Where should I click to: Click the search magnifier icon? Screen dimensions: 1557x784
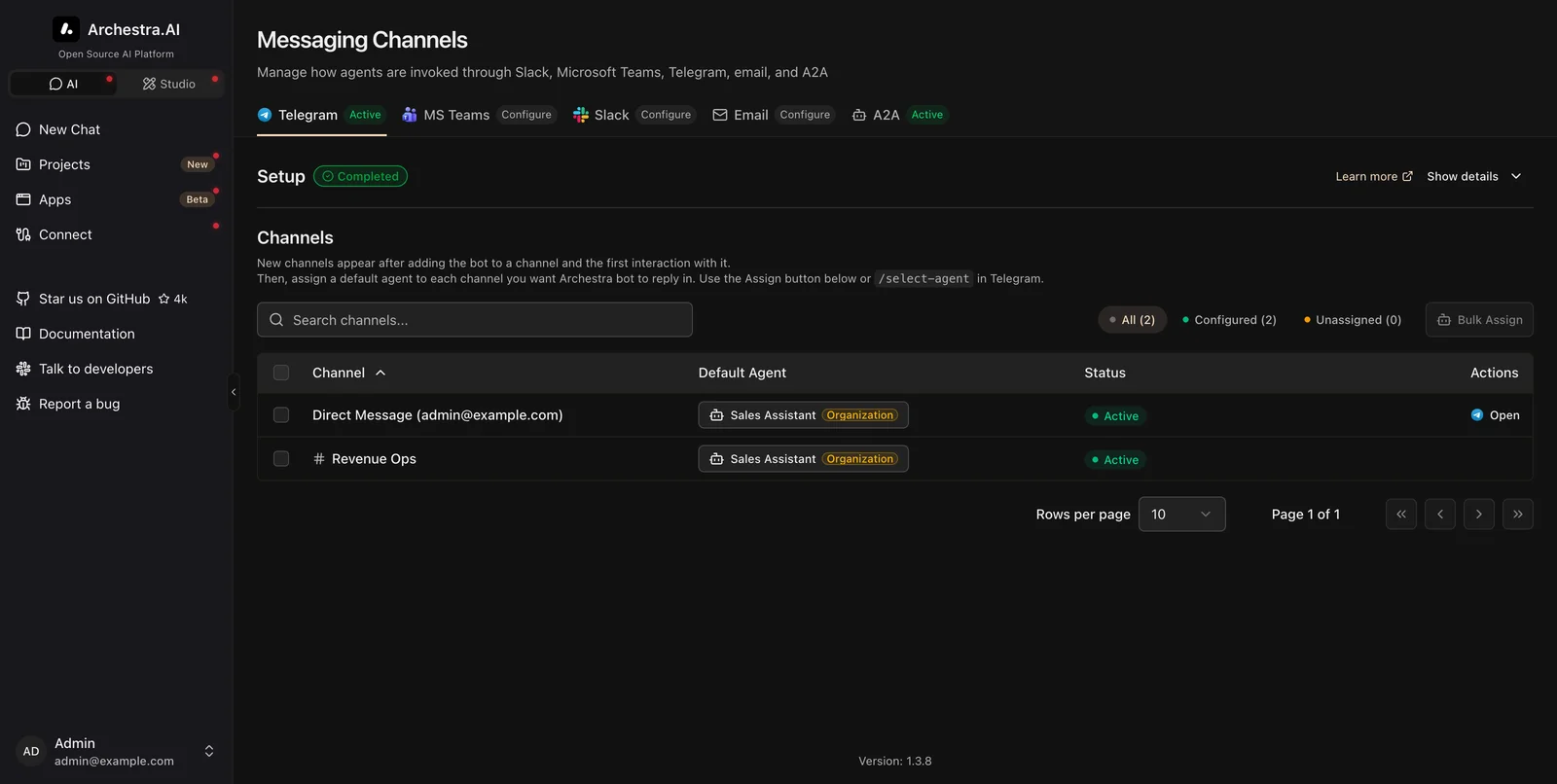[x=276, y=320]
